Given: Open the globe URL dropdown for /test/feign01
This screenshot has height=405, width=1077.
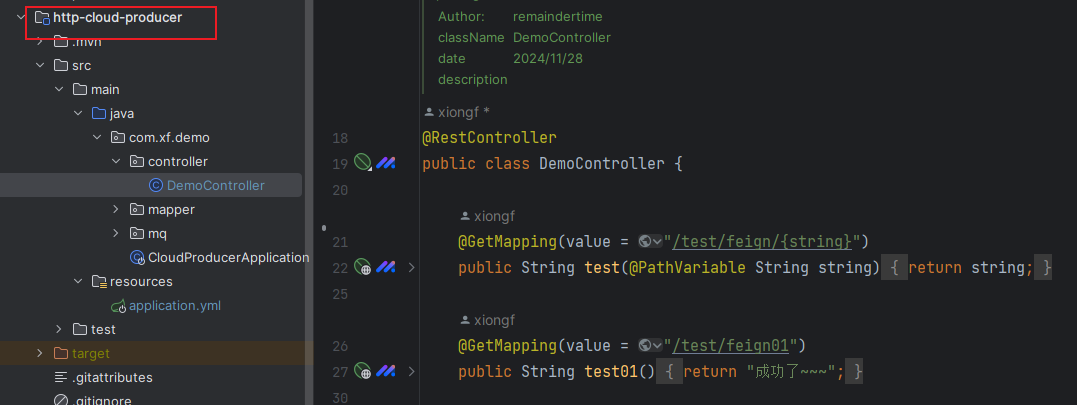Looking at the screenshot, I should click(650, 345).
